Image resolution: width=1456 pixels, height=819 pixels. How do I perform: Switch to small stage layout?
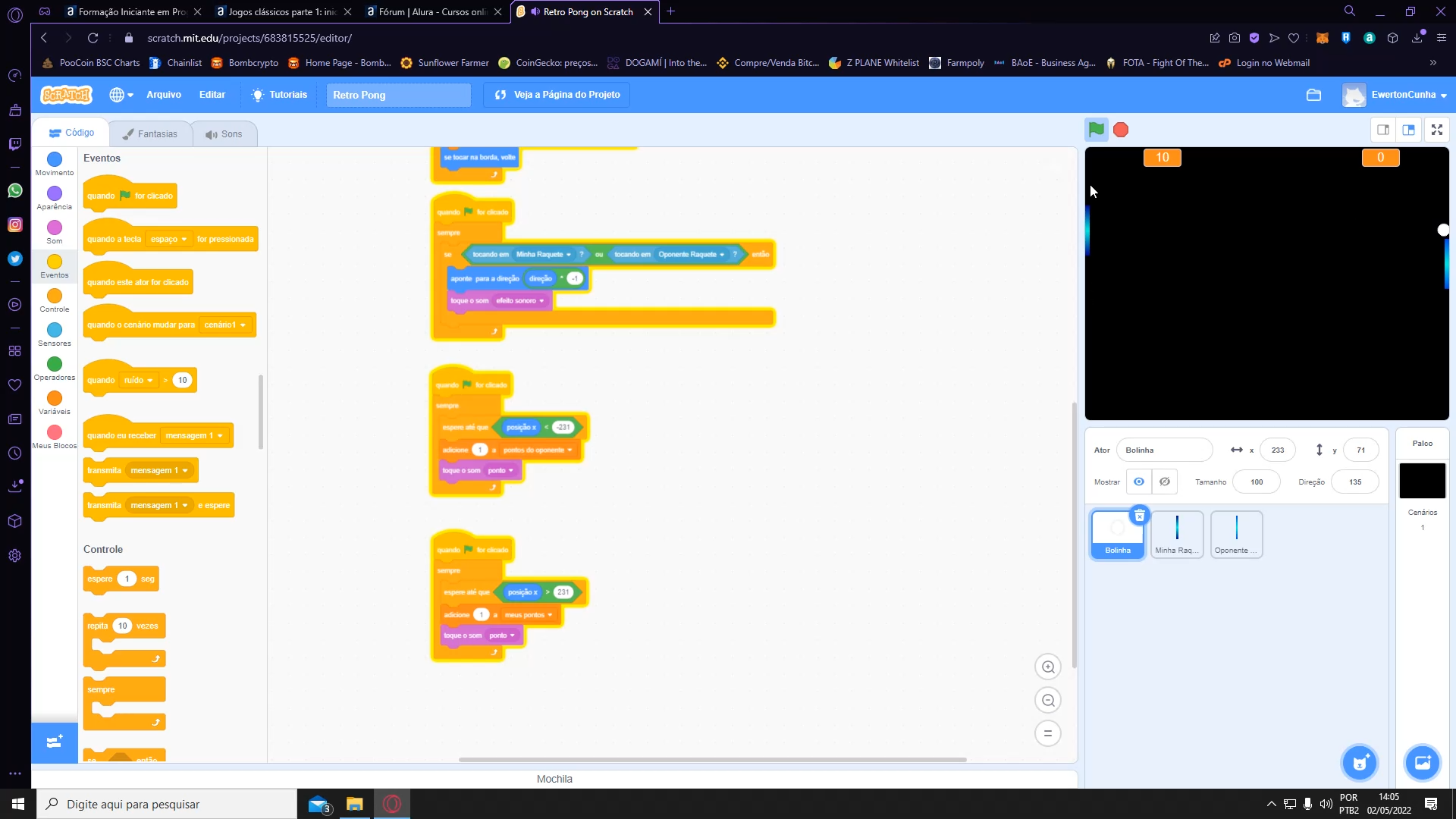tap(1383, 130)
